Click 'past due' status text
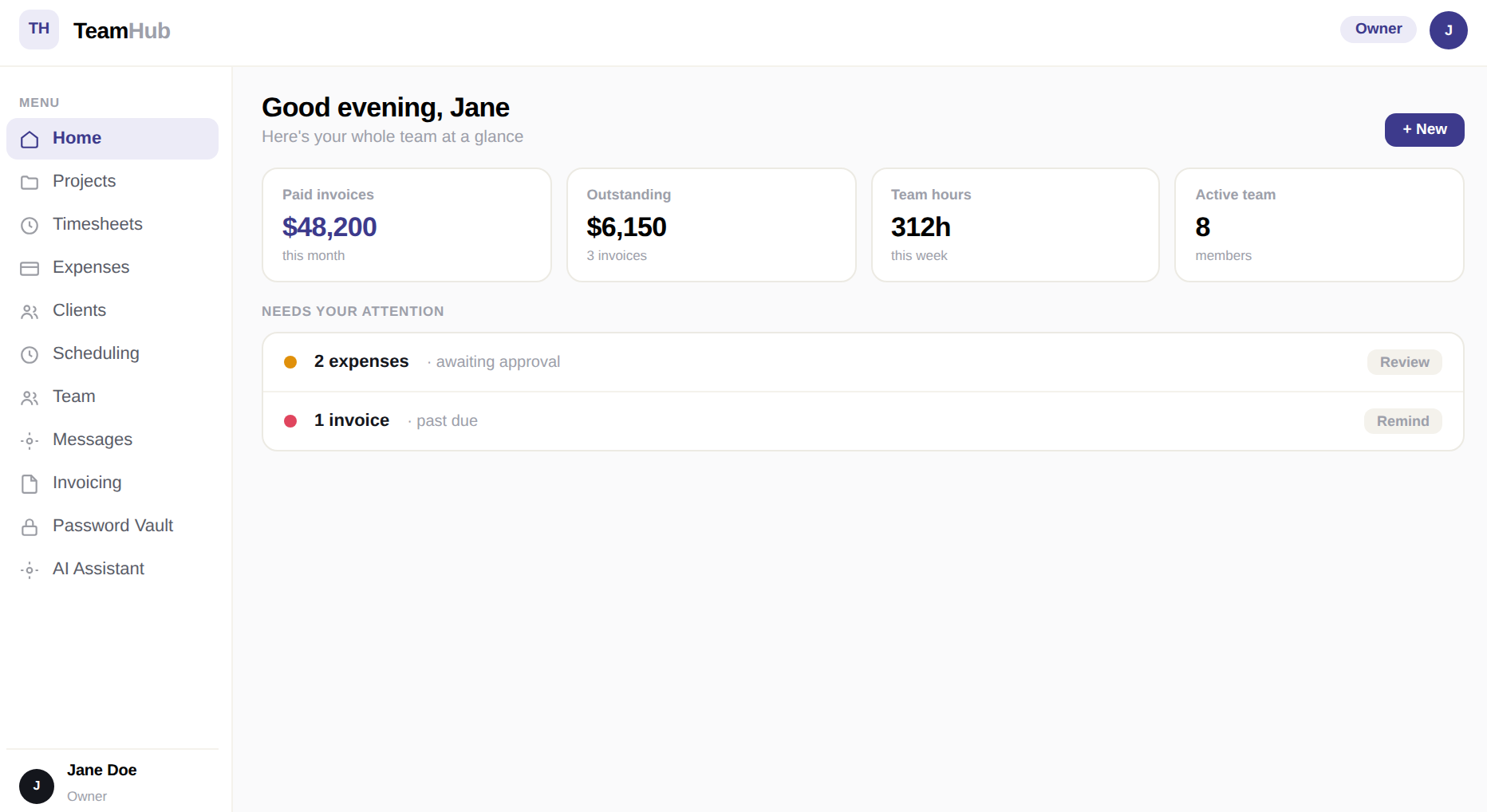 [x=447, y=421]
